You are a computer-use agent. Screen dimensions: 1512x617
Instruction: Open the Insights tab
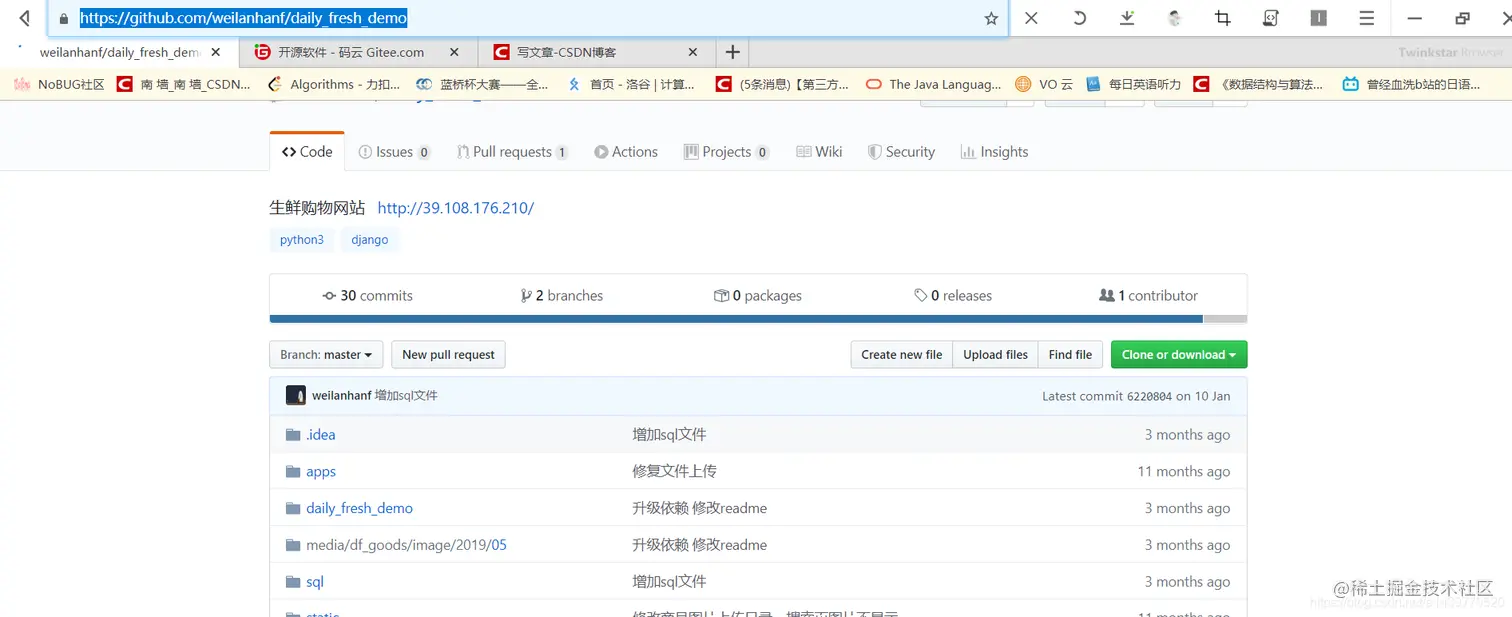pyautogui.click(x=994, y=152)
